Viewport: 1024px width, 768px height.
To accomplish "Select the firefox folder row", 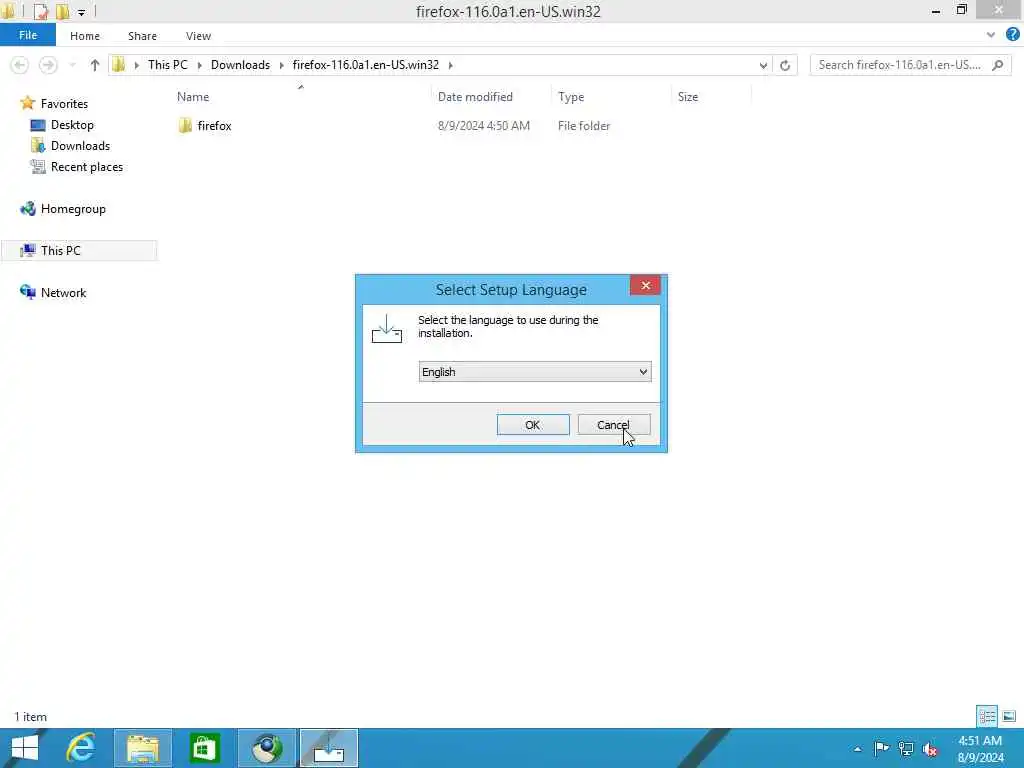I will point(460,125).
